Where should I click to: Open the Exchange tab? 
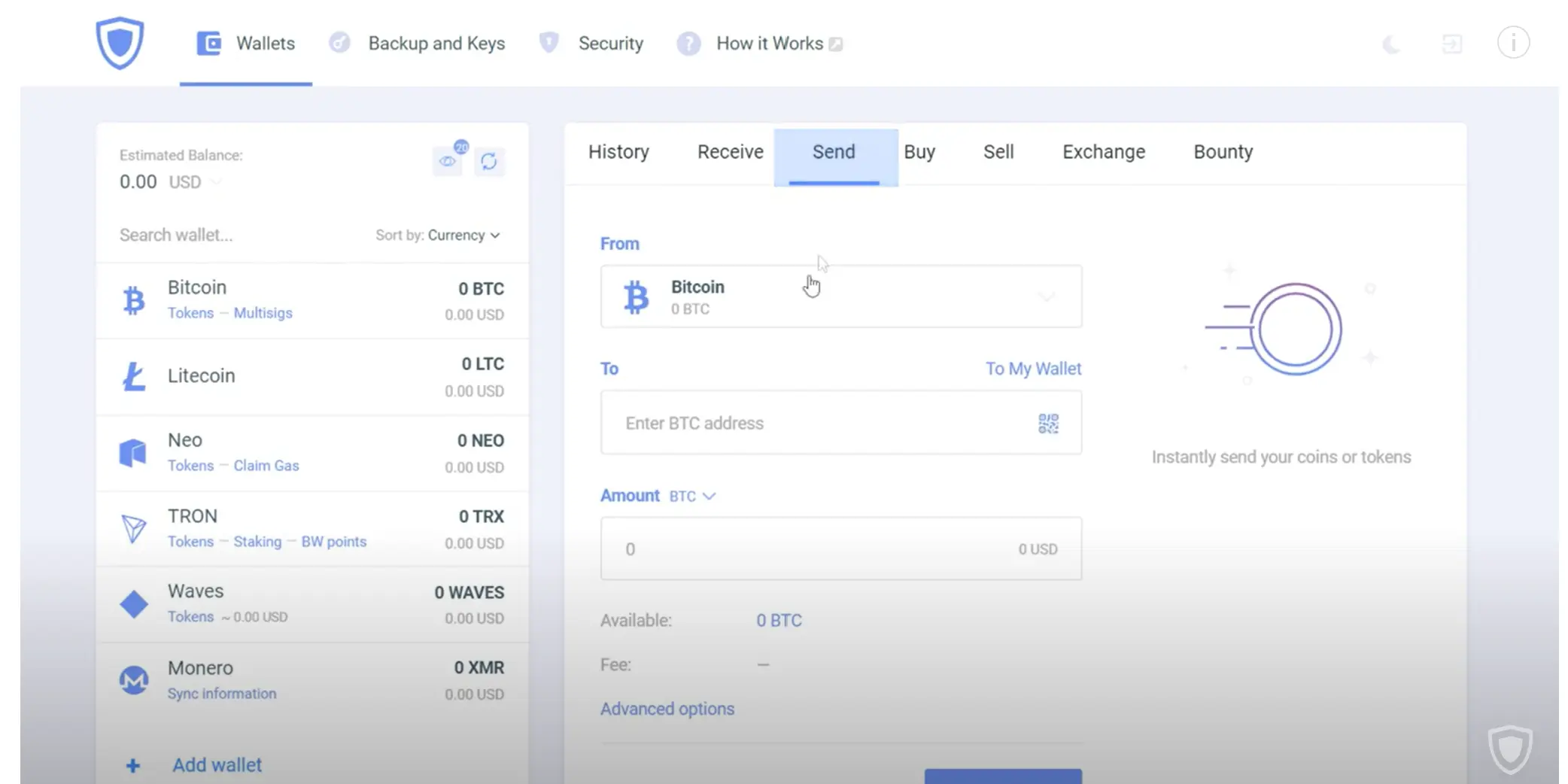click(1104, 152)
